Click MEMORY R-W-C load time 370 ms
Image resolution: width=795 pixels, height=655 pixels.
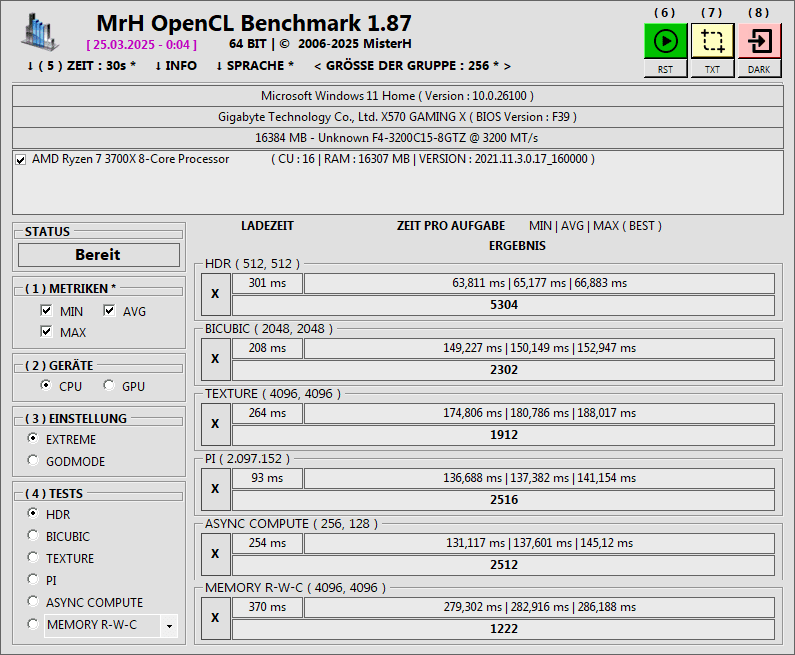coord(267,607)
